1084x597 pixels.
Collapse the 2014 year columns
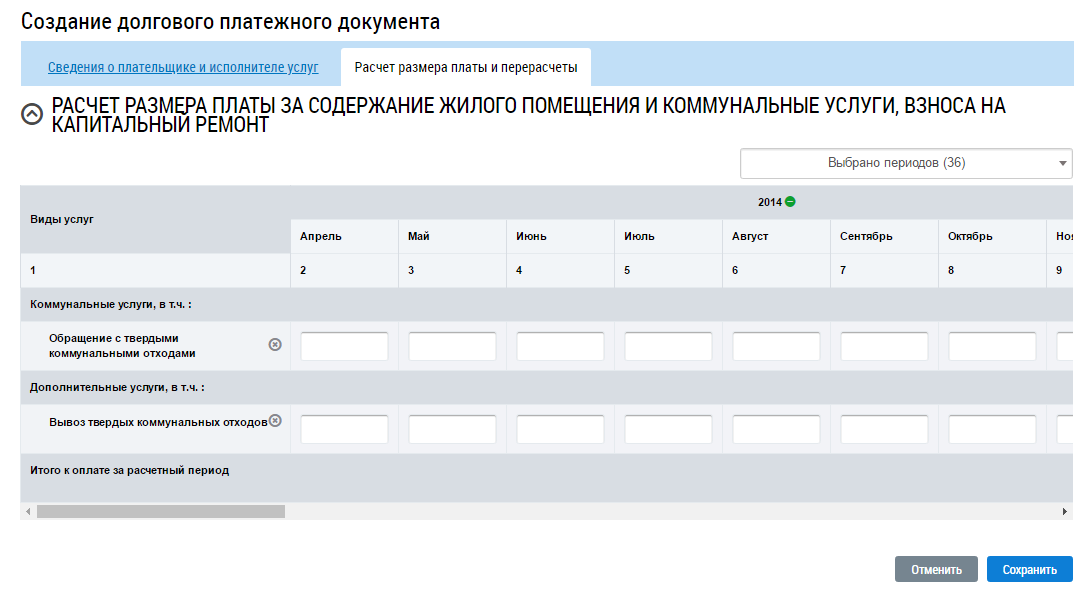(790, 202)
